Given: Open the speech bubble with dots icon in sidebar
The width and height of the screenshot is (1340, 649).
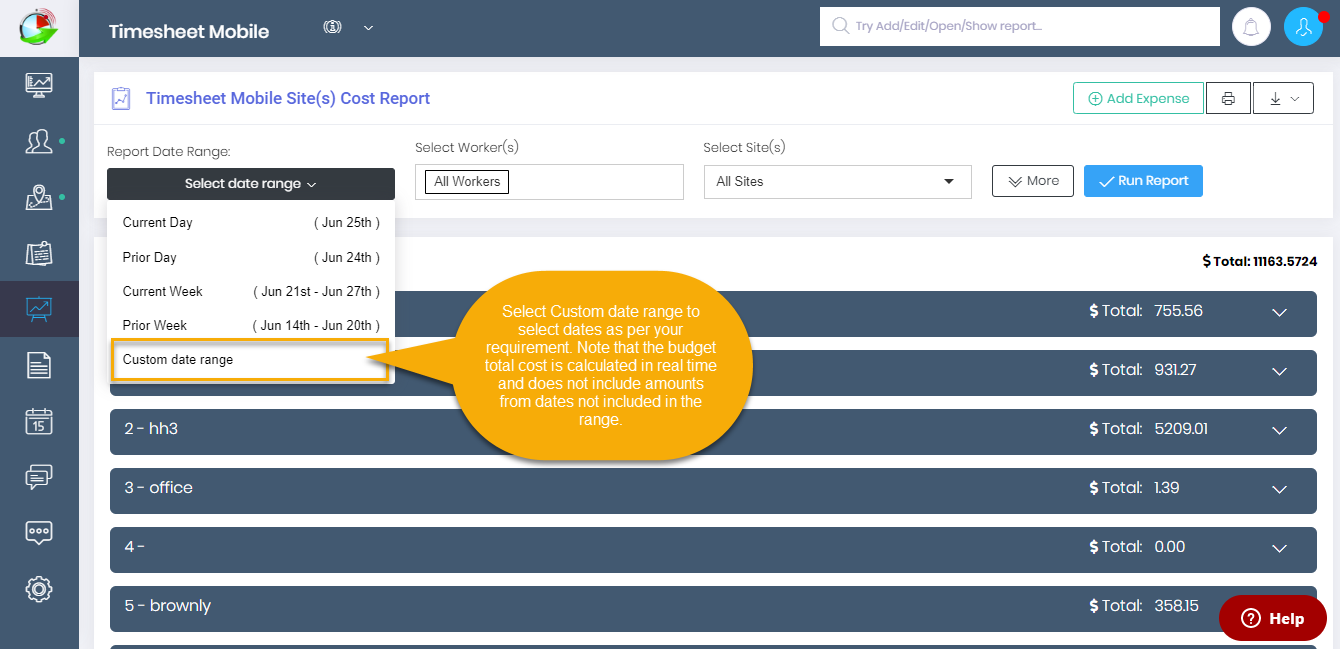Looking at the screenshot, I should point(39,532).
